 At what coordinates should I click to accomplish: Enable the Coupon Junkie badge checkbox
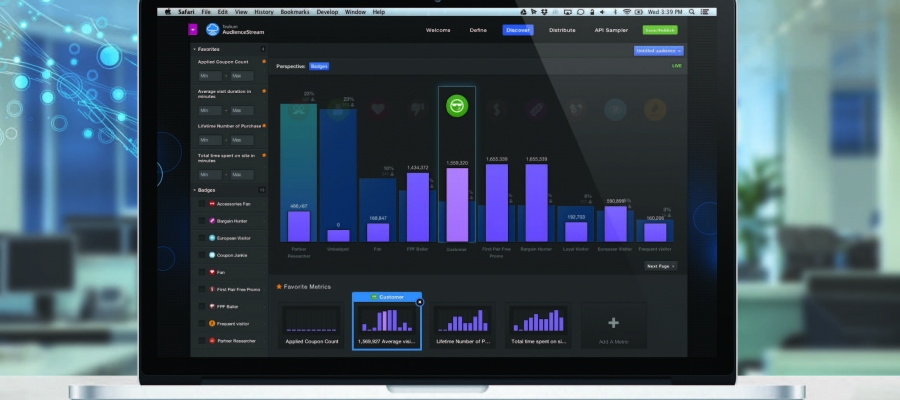tap(201, 255)
